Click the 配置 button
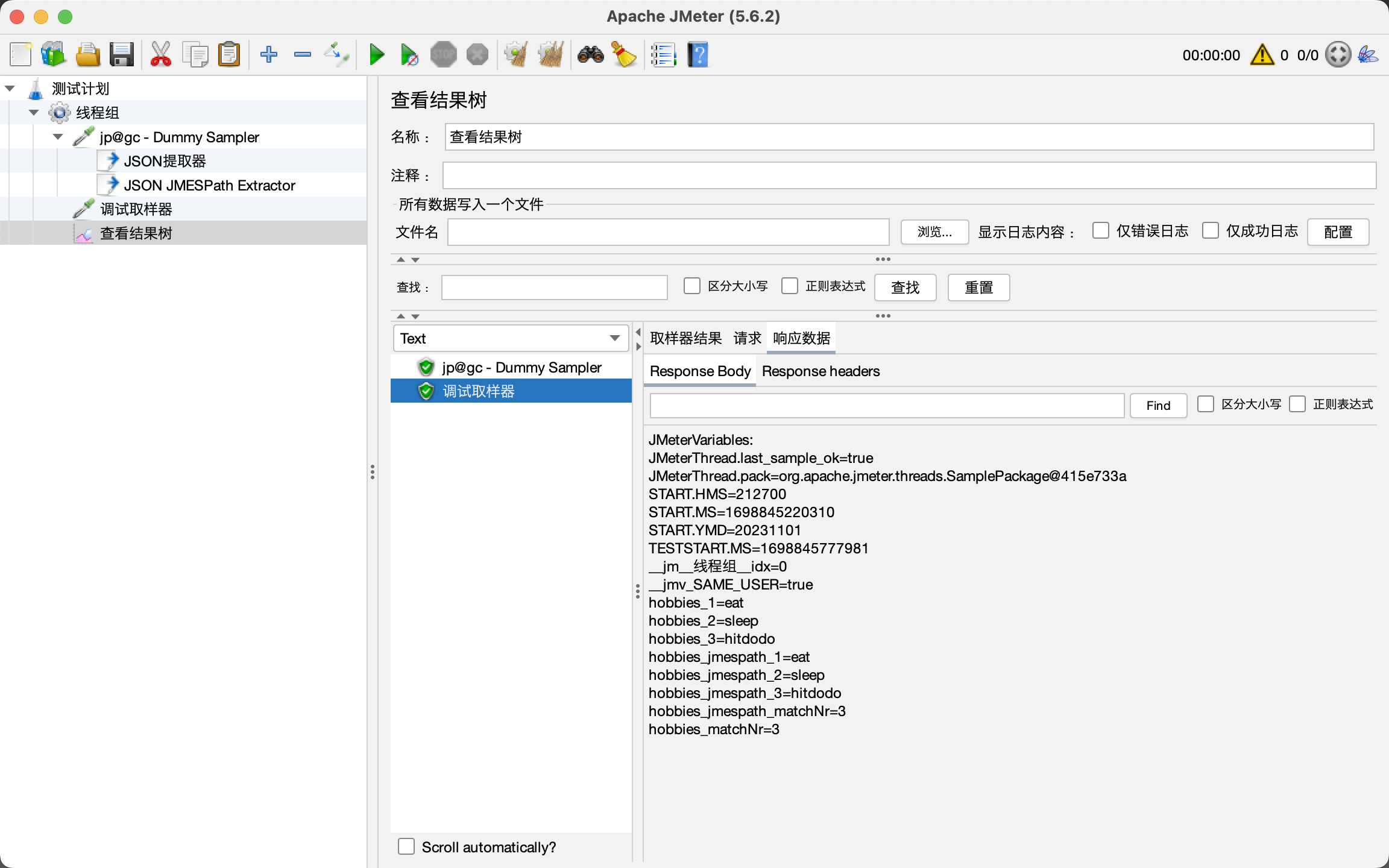 pyautogui.click(x=1338, y=232)
